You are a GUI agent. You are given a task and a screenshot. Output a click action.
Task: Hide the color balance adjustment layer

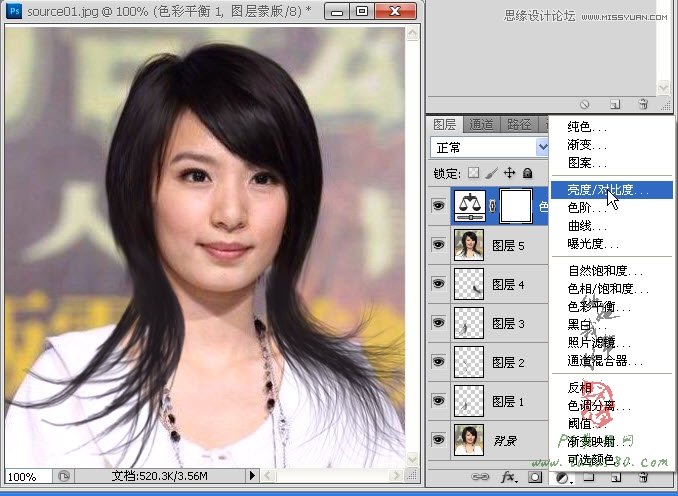(x=438, y=206)
